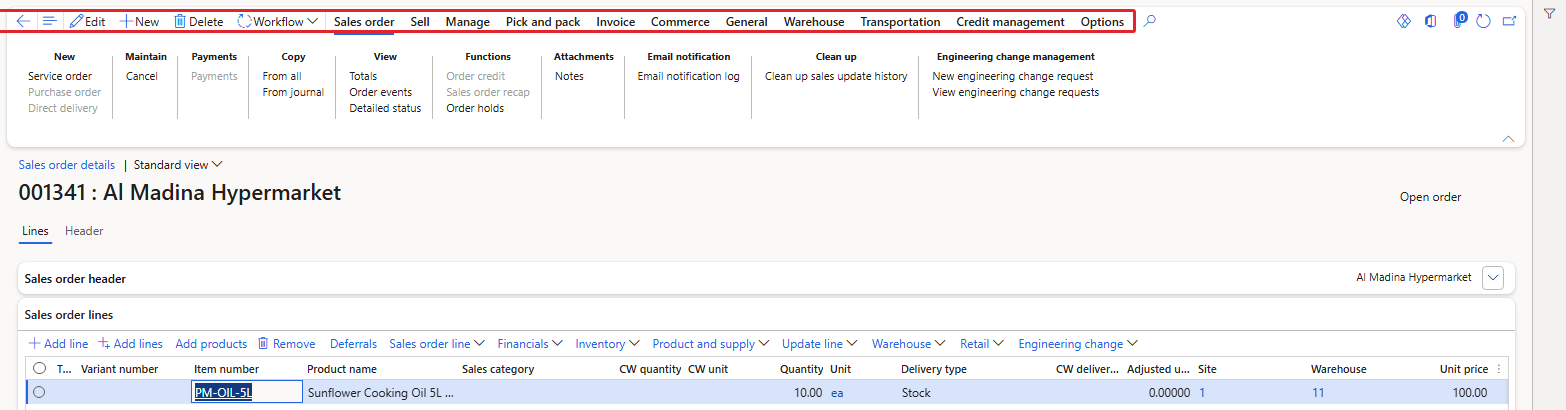1566x410 pixels.
Task: Click the Add line plus button
Action: pos(58,344)
